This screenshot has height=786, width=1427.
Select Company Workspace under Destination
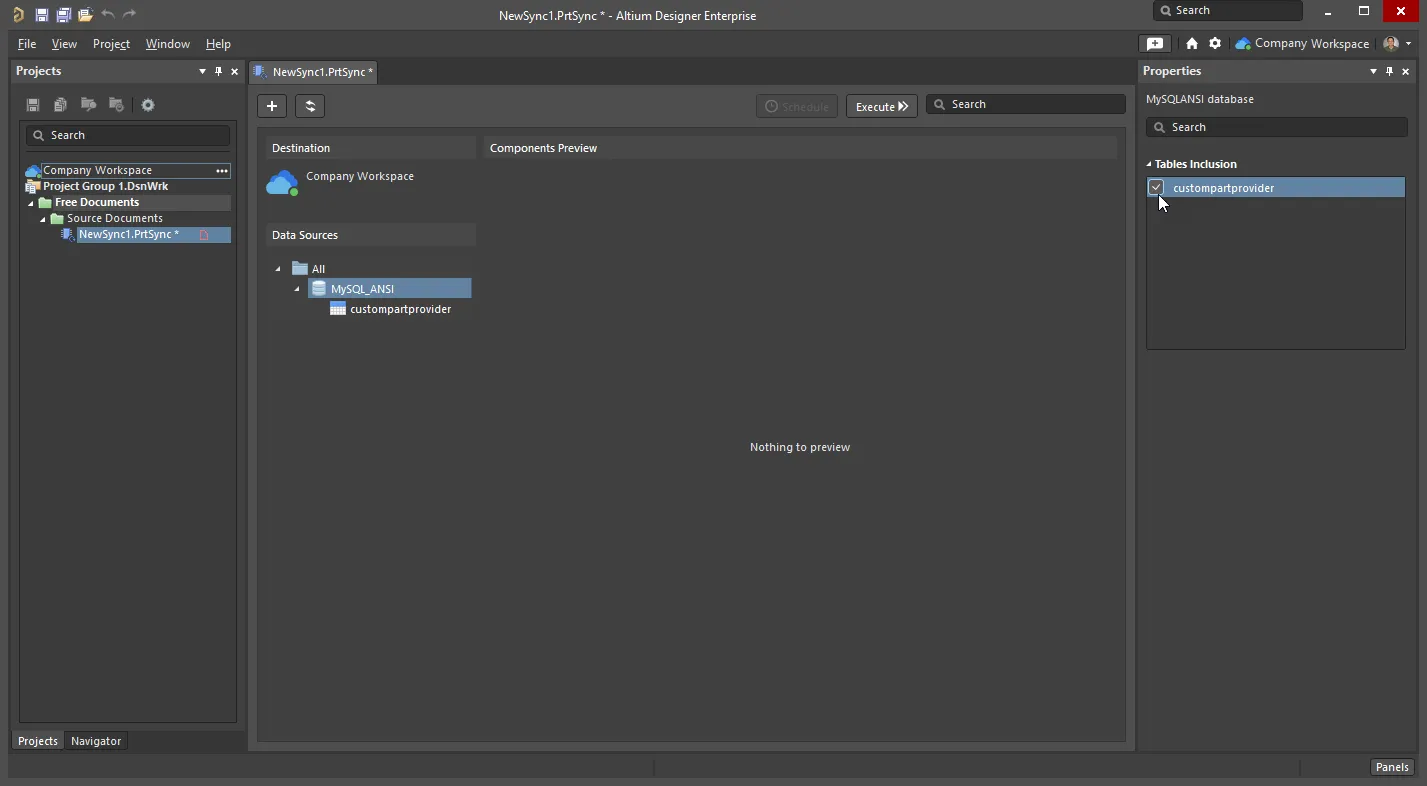[x=360, y=176]
